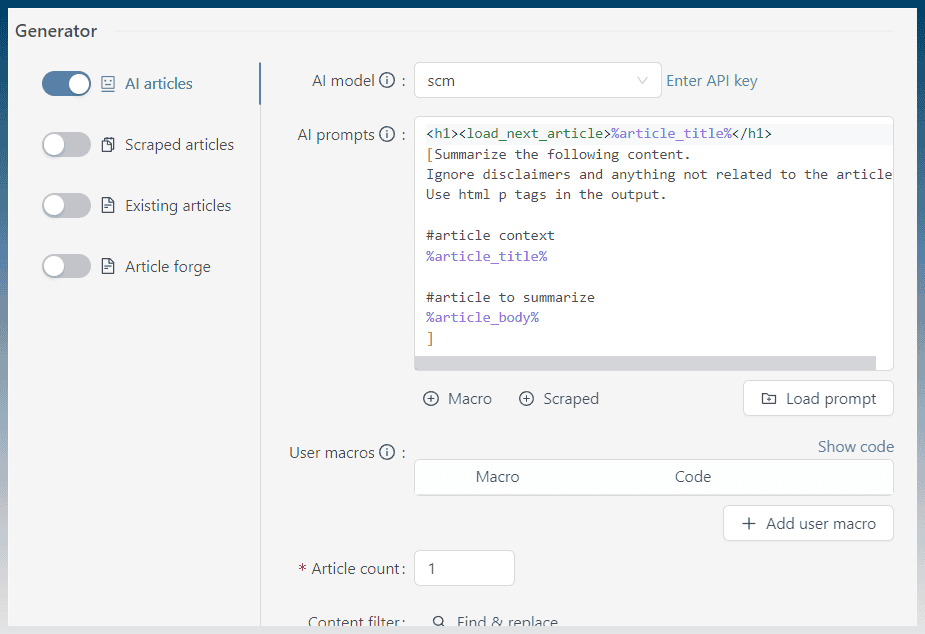Enable the Existing articles switch
Image resolution: width=925 pixels, height=634 pixels.
coord(66,206)
